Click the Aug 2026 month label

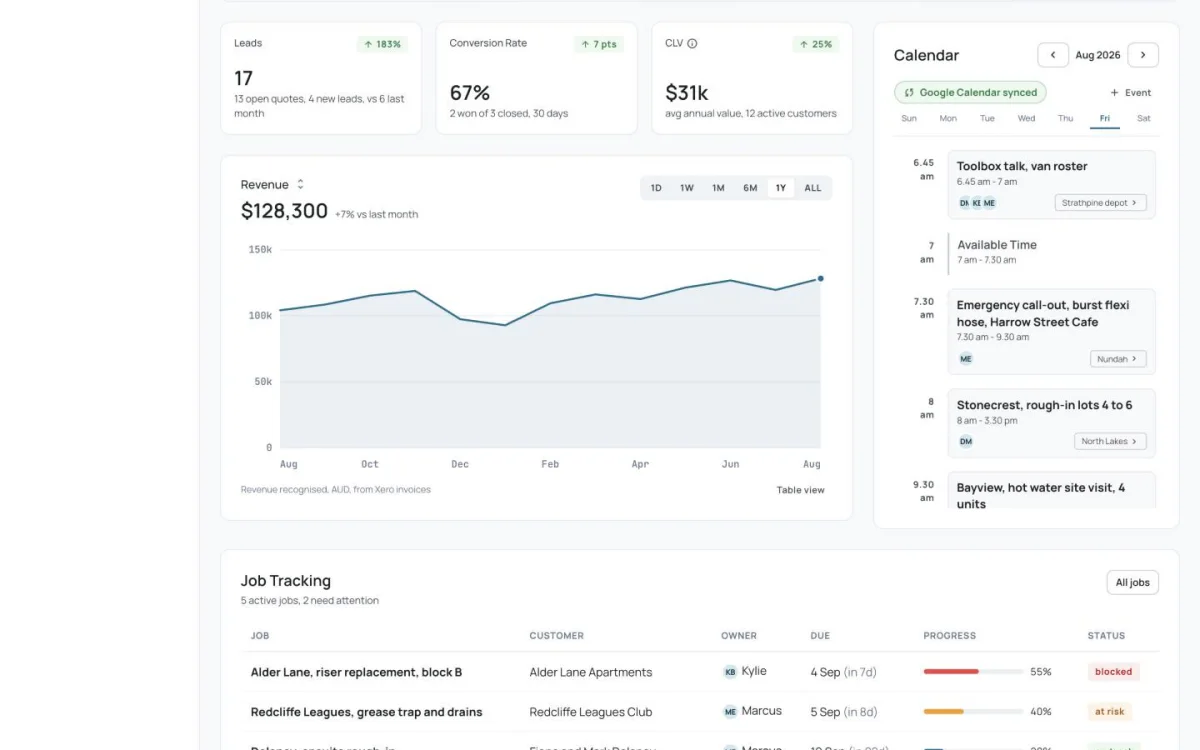1098,55
